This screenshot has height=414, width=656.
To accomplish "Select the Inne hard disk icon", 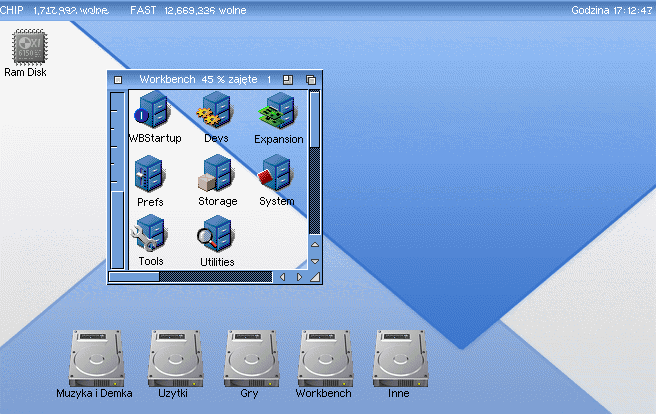I will click(x=400, y=358).
